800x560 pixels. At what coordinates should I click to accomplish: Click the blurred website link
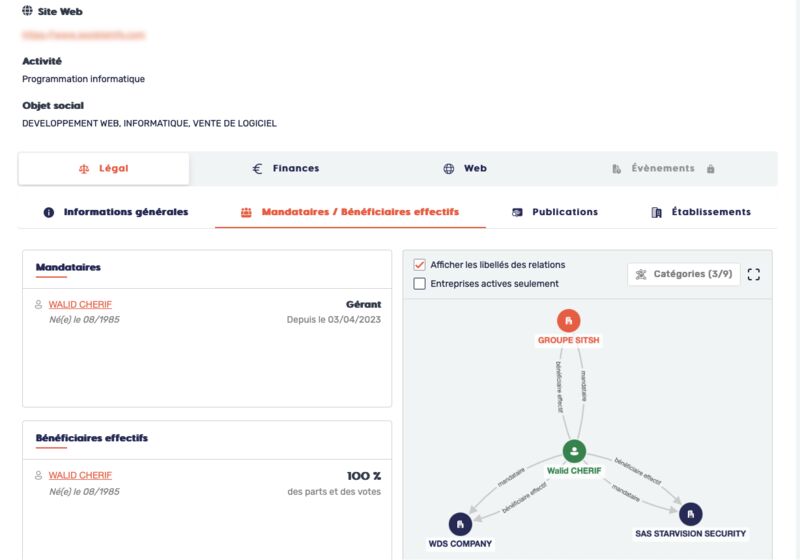point(84,35)
